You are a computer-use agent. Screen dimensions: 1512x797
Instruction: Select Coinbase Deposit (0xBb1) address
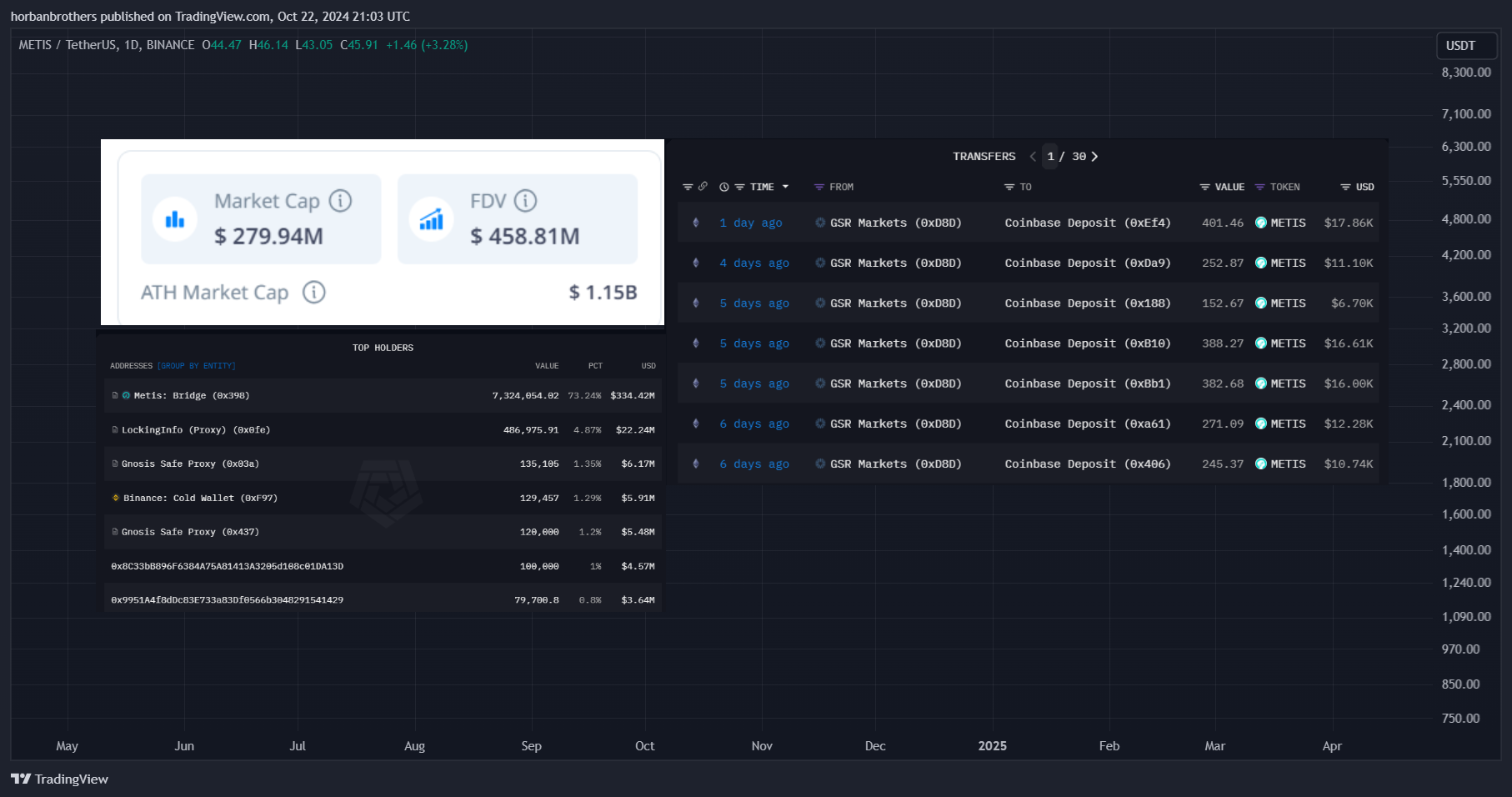(x=1088, y=383)
